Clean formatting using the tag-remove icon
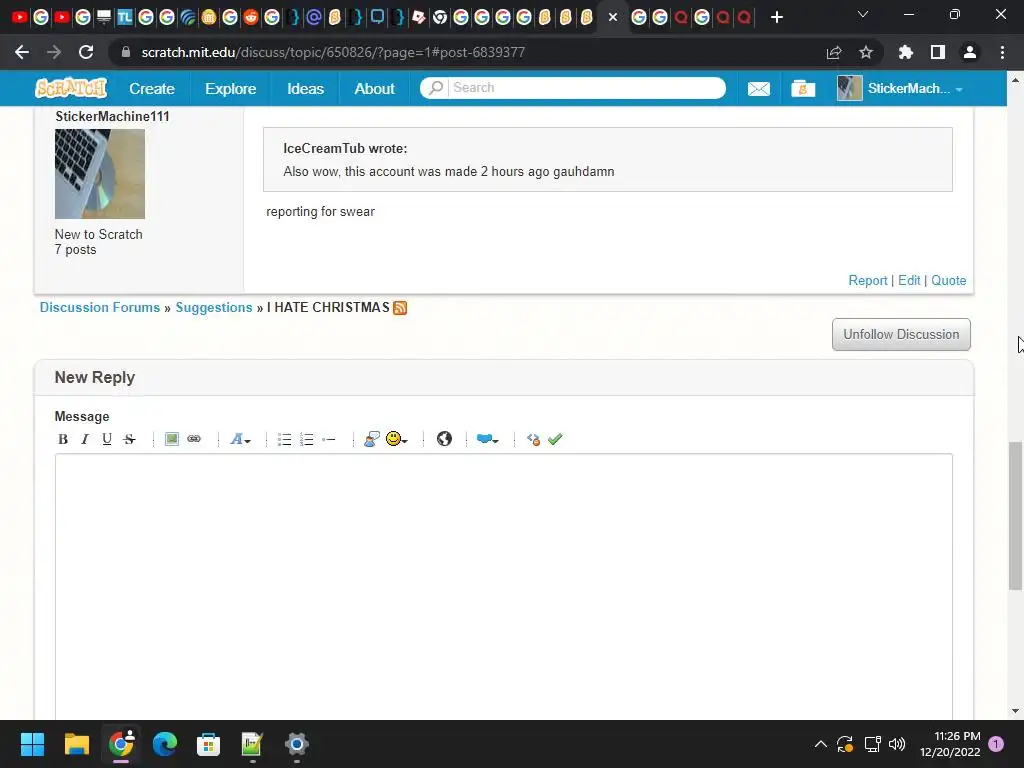The width and height of the screenshot is (1024, 768). [x=533, y=440]
